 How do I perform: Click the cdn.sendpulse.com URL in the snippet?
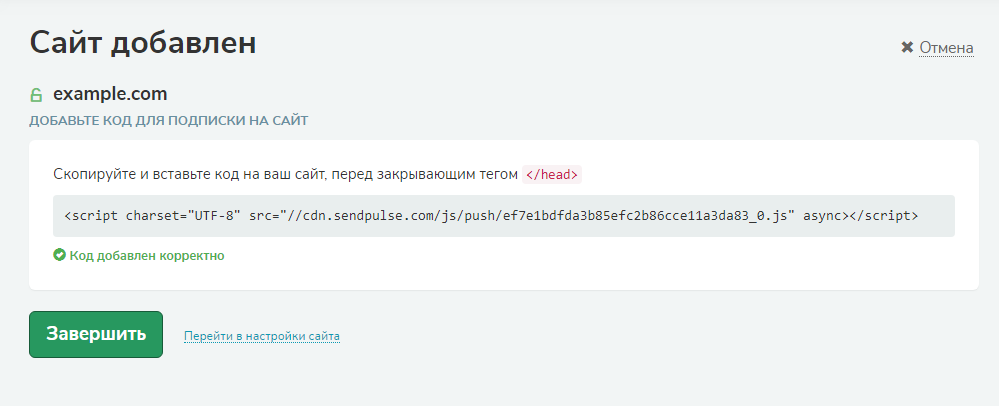366,215
